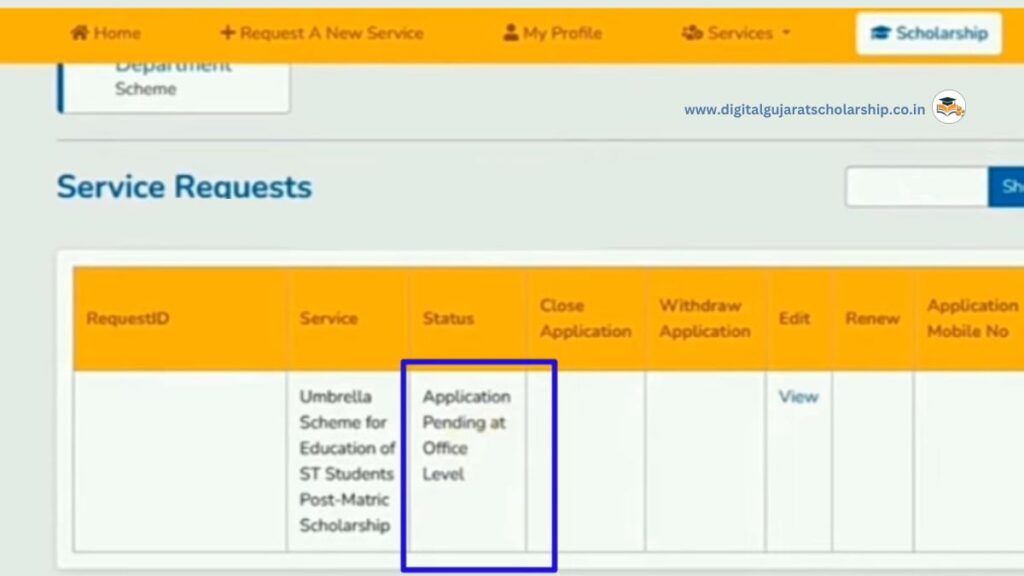Click the Withdraw Application column header
Image resolution: width=1024 pixels, height=576 pixels.
[x=705, y=318]
